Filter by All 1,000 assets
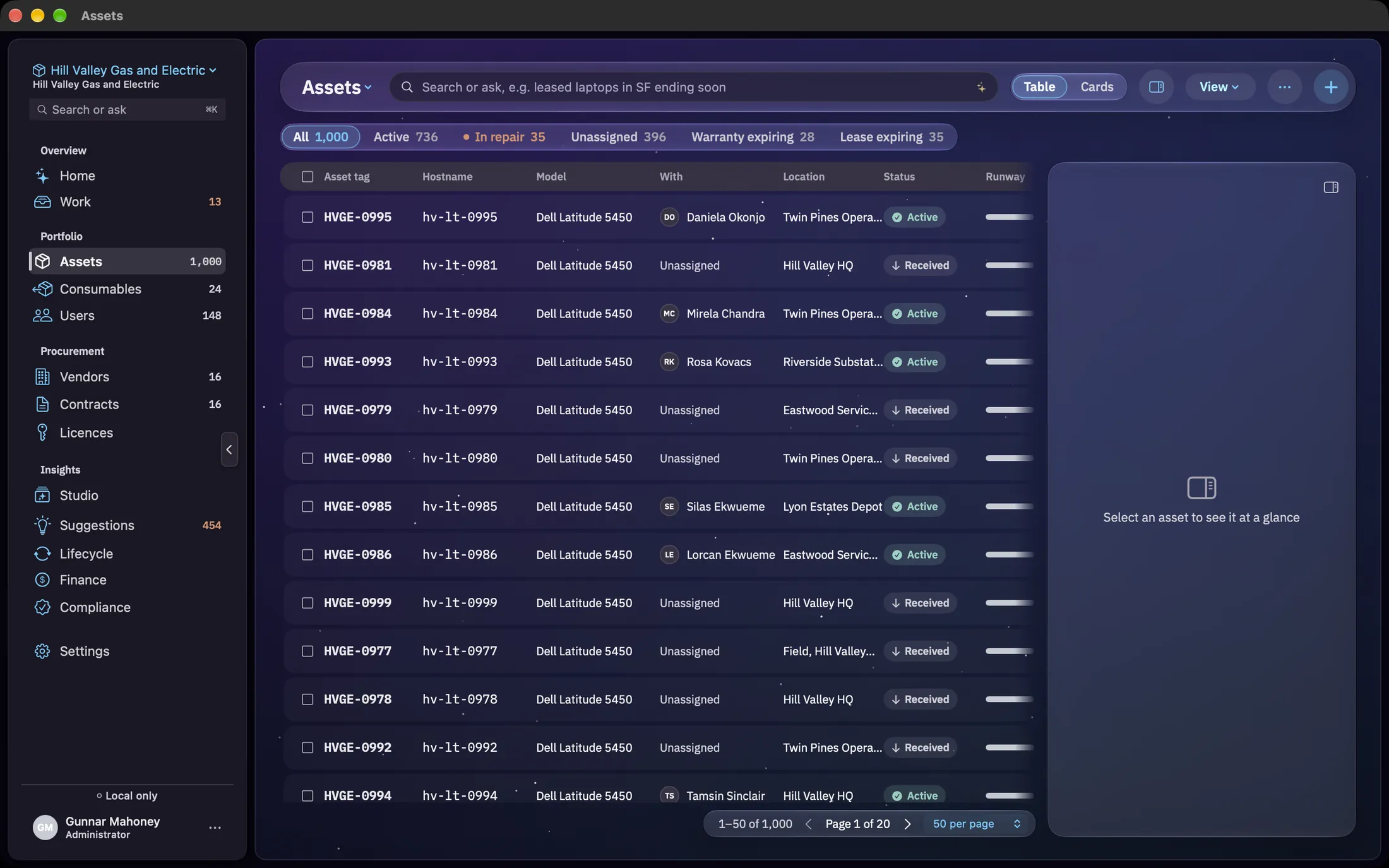This screenshot has height=868, width=1389. click(x=321, y=137)
